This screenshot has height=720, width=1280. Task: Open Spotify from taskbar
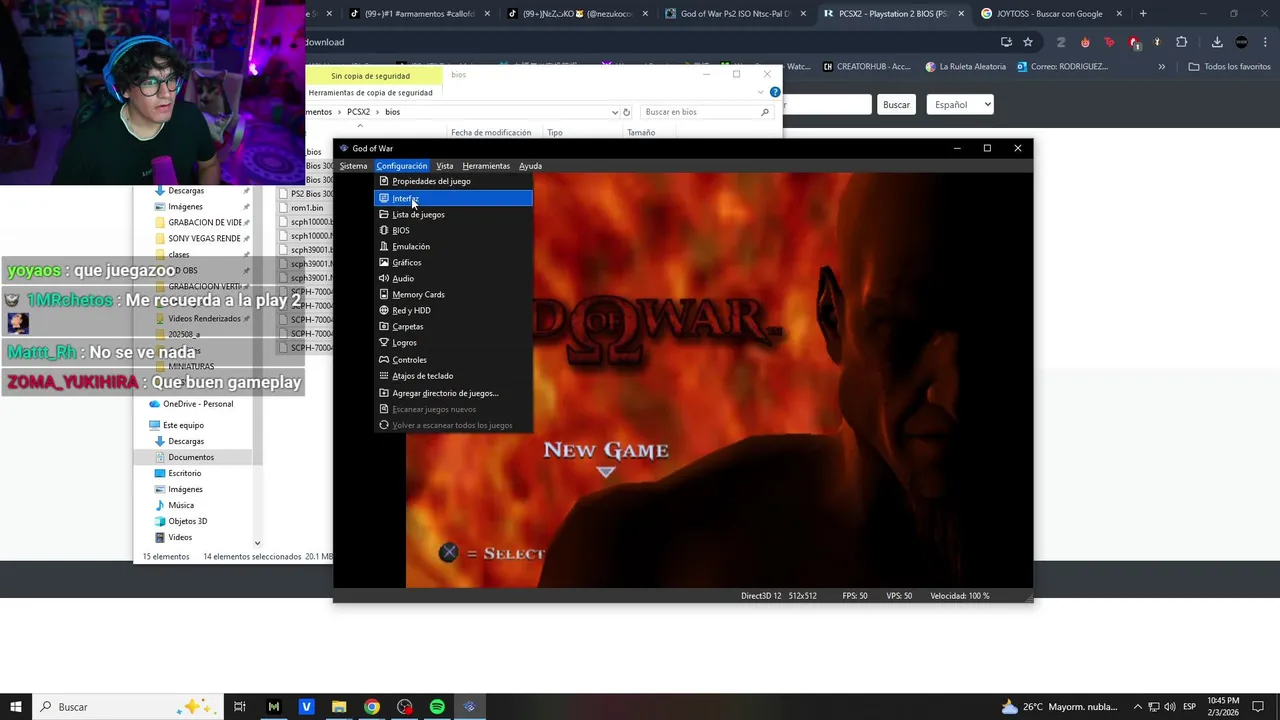click(x=437, y=707)
